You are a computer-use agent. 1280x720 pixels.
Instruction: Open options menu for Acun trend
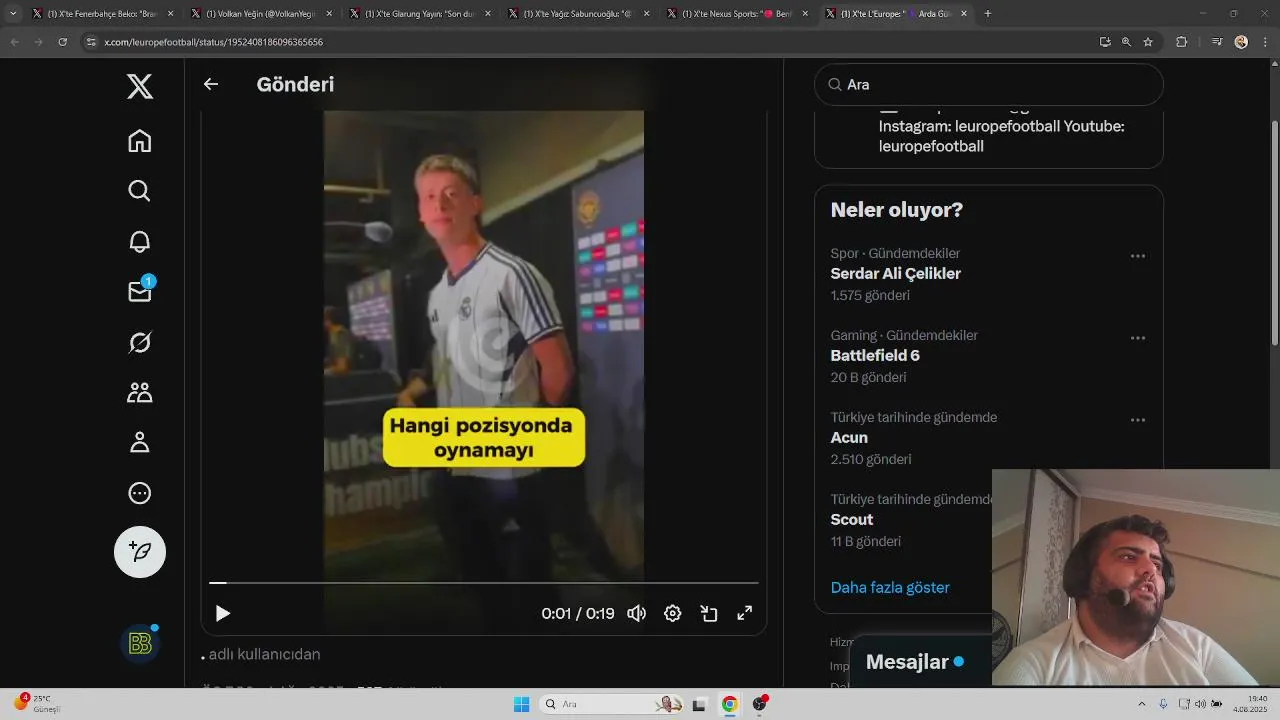click(1138, 420)
